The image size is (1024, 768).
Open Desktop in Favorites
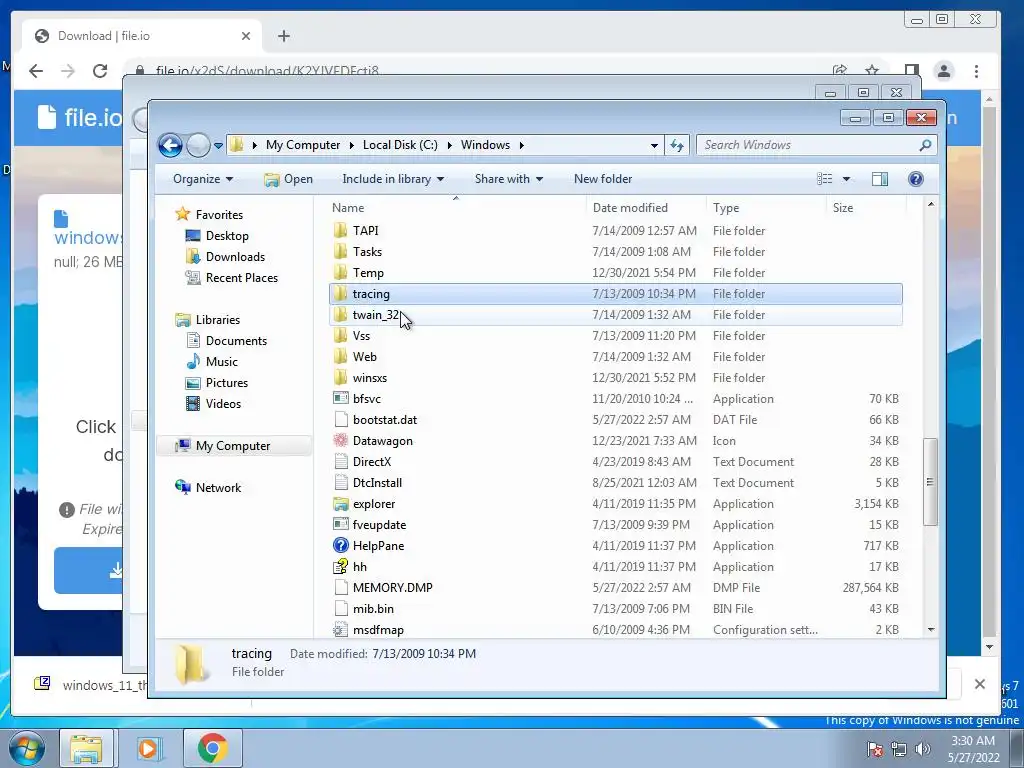point(227,236)
